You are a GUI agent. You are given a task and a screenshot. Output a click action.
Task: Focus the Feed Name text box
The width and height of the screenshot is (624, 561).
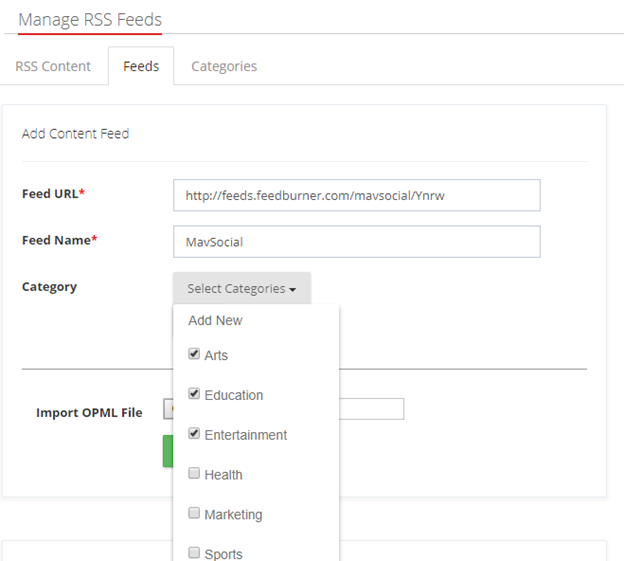(x=356, y=242)
